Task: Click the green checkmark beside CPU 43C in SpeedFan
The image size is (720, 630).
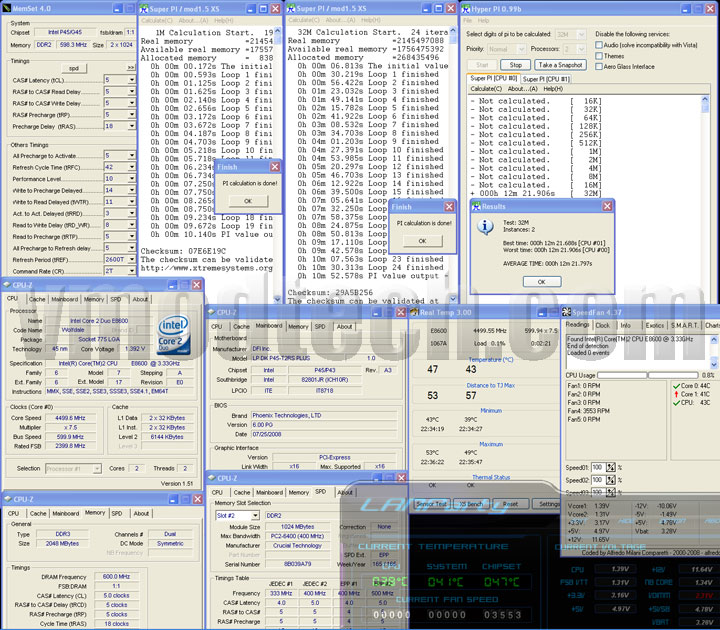Action: point(676,403)
